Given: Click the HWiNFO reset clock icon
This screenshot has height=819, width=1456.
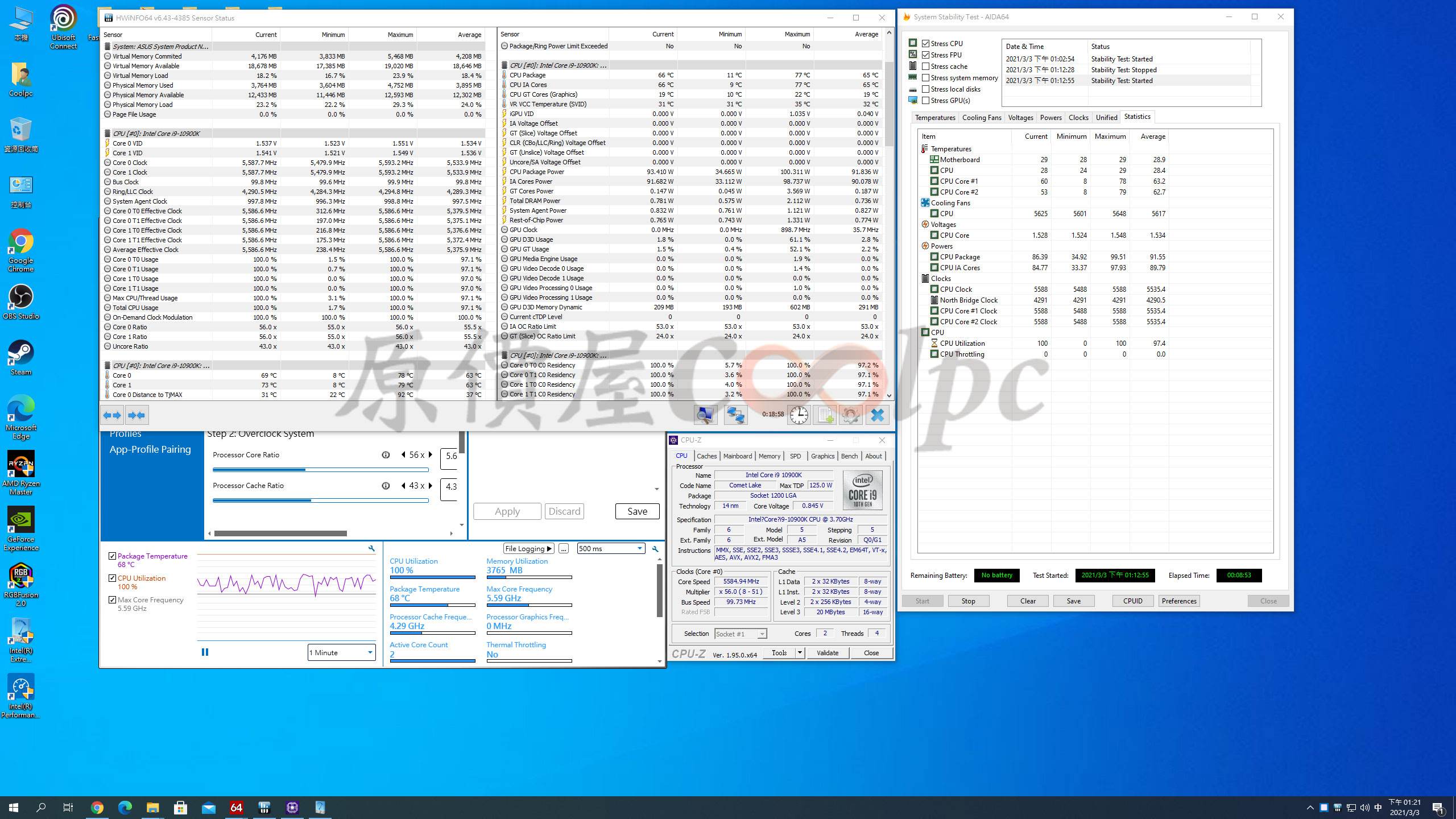Looking at the screenshot, I should [799, 415].
